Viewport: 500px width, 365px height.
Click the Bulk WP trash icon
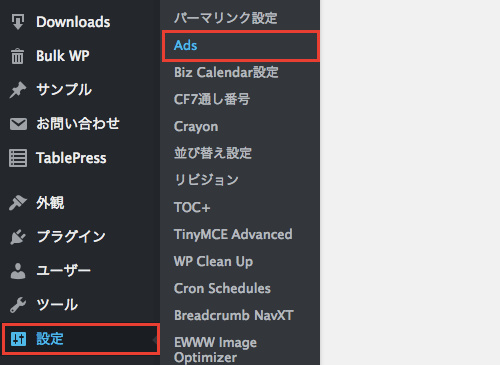pos(18,56)
